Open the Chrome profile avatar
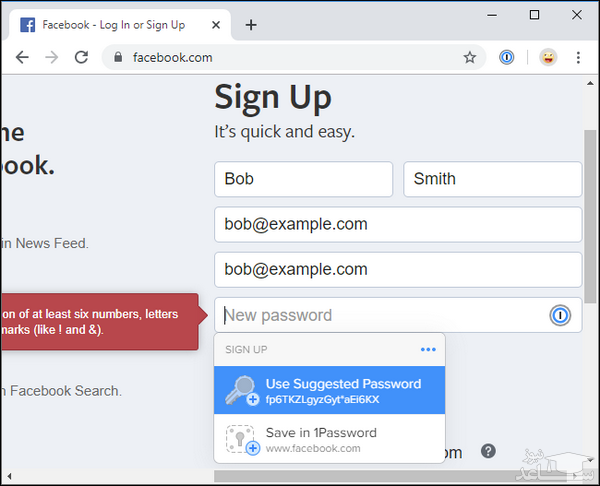Viewport: 600px width, 486px height. [548, 58]
